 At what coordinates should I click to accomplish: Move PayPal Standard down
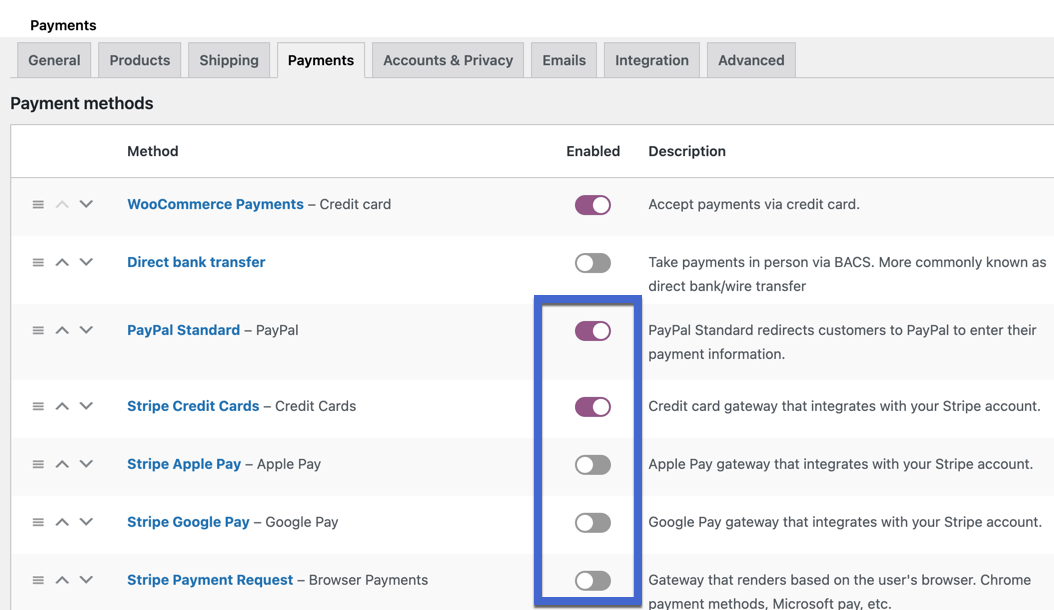[86, 330]
